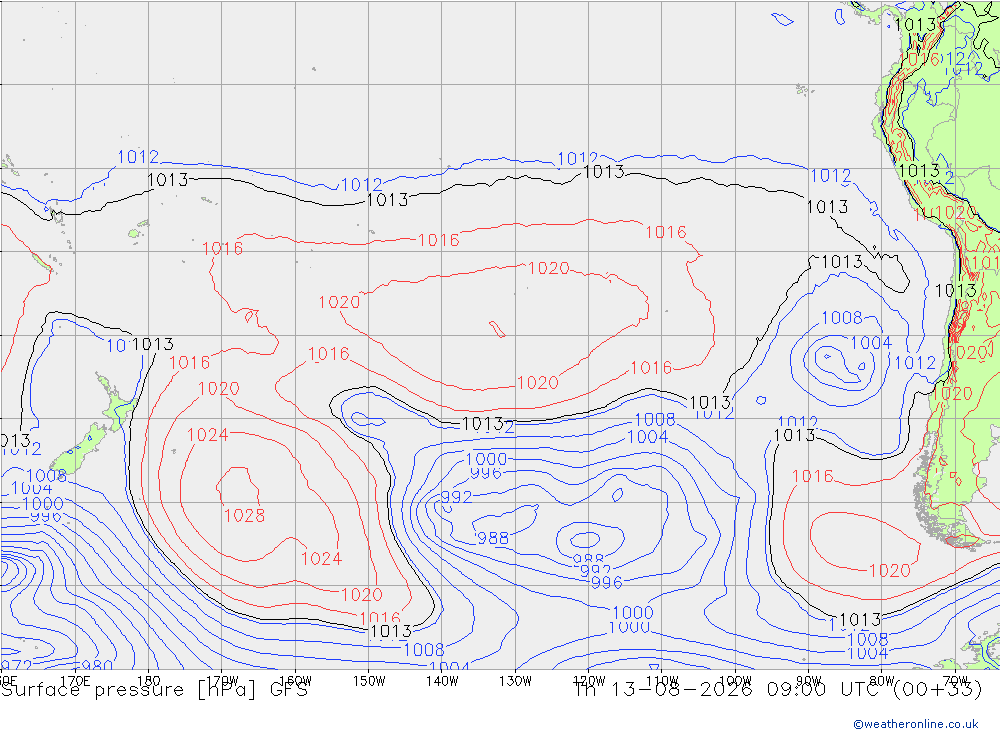
Task: Select the 972 isobar label
Action: coord(16,665)
